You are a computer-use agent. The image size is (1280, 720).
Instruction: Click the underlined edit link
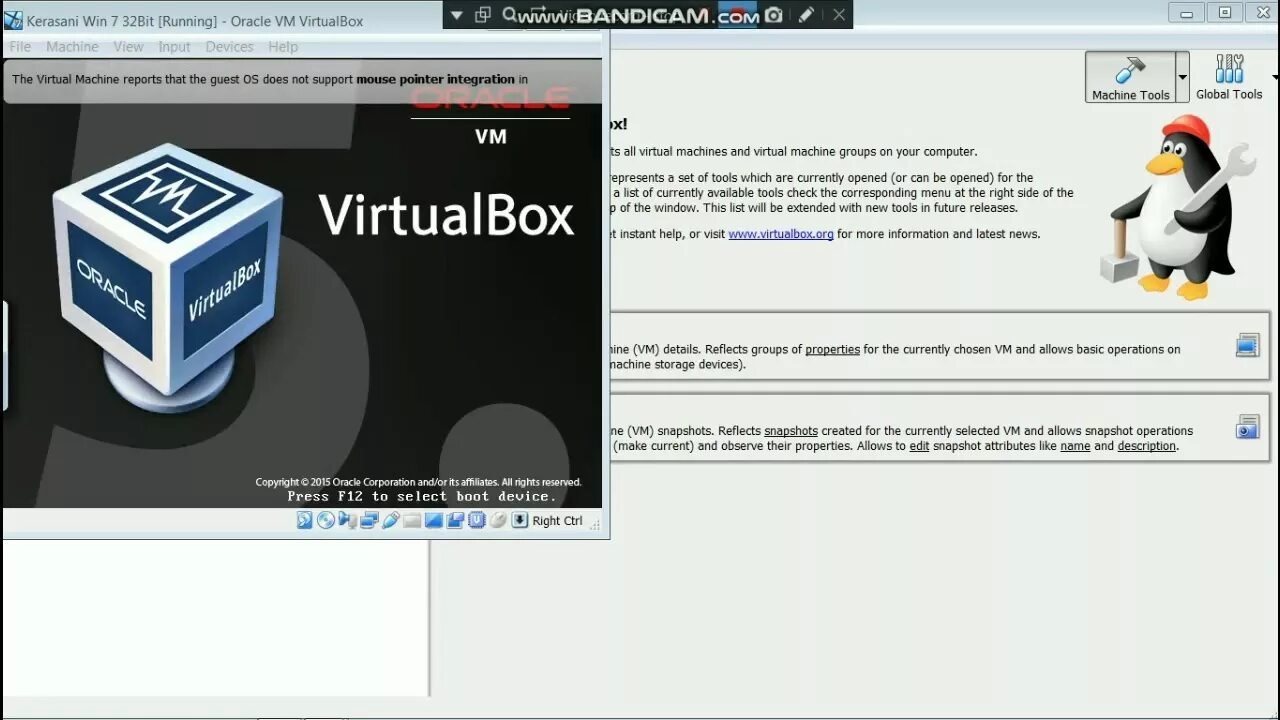tap(919, 446)
